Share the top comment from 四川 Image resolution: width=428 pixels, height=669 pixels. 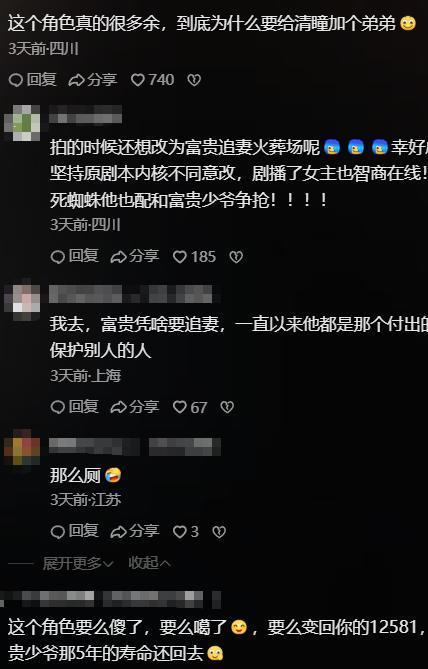[x=93, y=80]
